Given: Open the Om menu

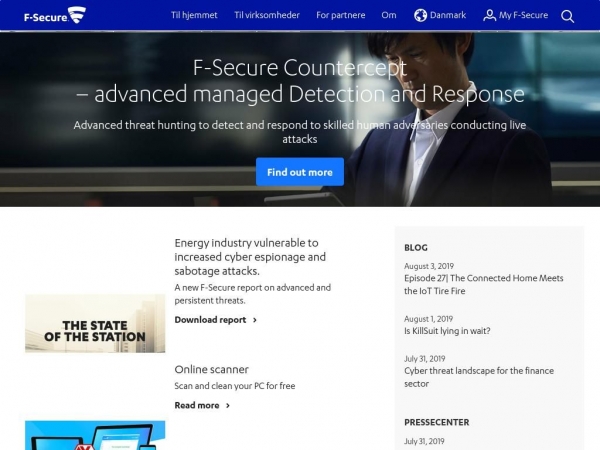Looking at the screenshot, I should 389,15.
